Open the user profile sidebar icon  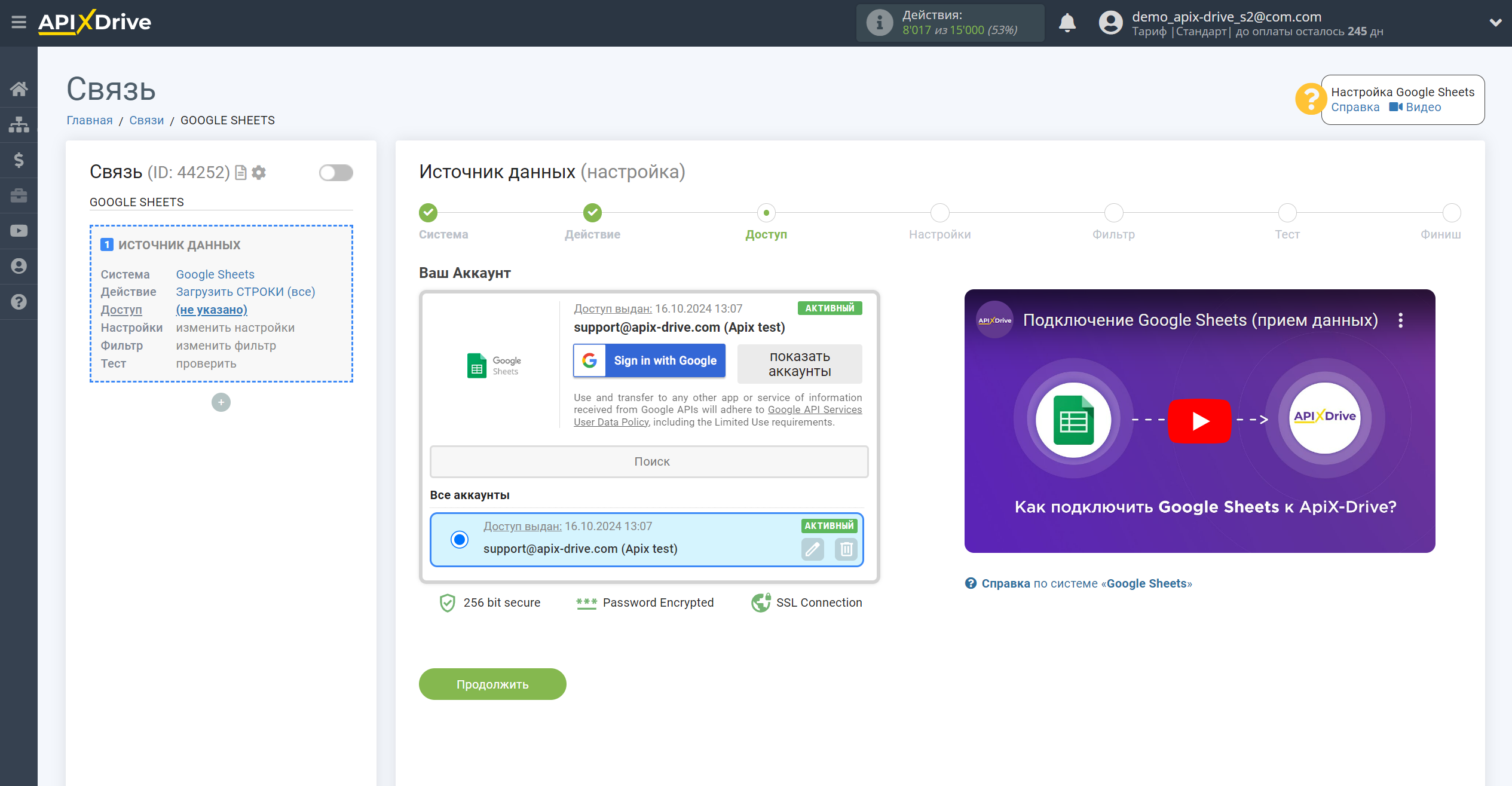19,266
